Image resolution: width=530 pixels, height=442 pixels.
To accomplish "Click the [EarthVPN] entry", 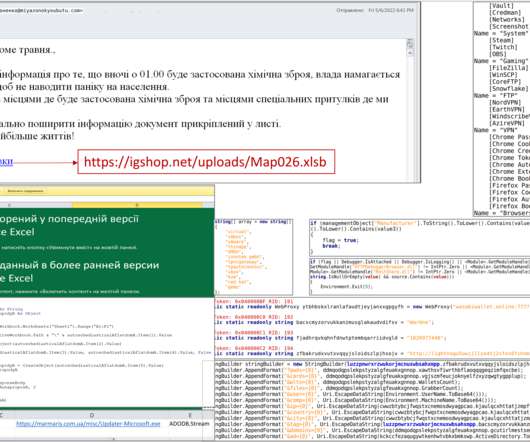I will (x=507, y=109).
